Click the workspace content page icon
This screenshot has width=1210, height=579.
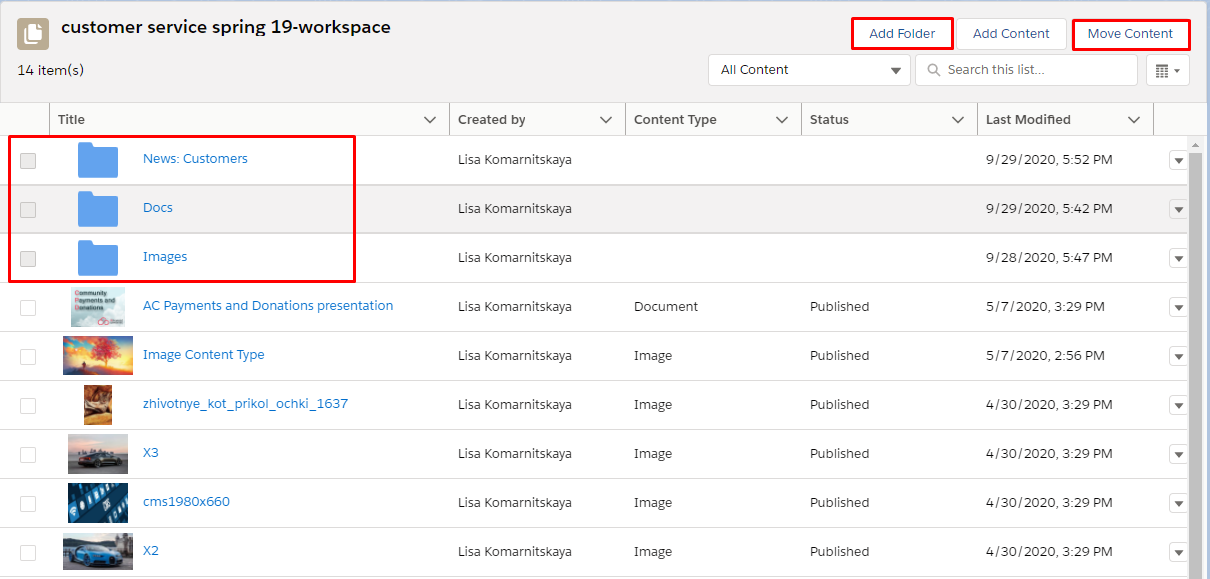pyautogui.click(x=34, y=33)
